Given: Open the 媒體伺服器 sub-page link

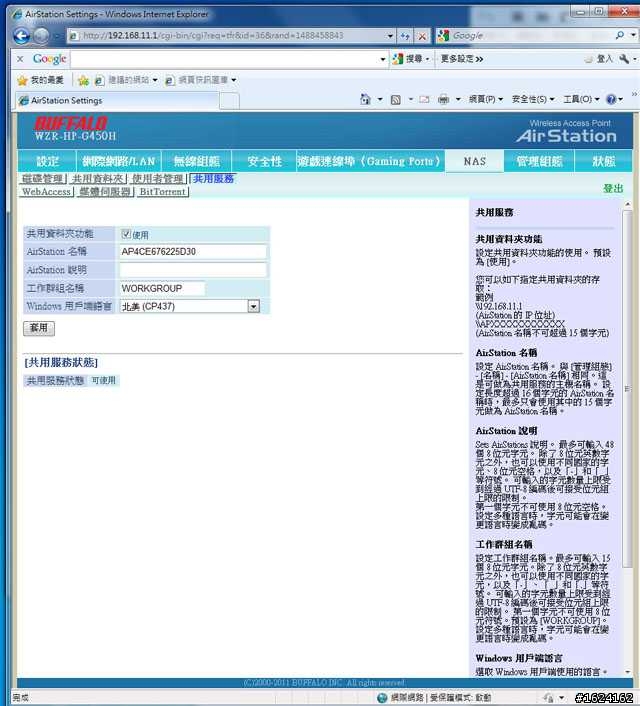Looking at the screenshot, I should (x=105, y=192).
